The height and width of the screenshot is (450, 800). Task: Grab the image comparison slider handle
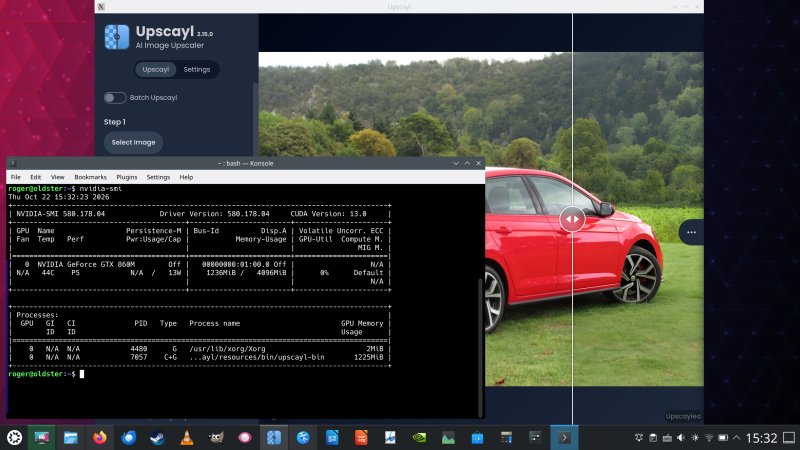[572, 219]
